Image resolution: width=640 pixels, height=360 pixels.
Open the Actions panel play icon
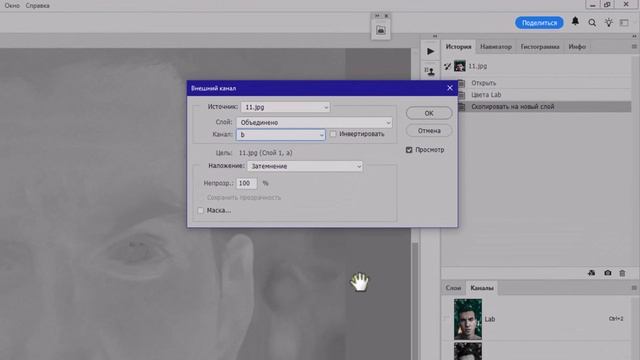tap(430, 51)
